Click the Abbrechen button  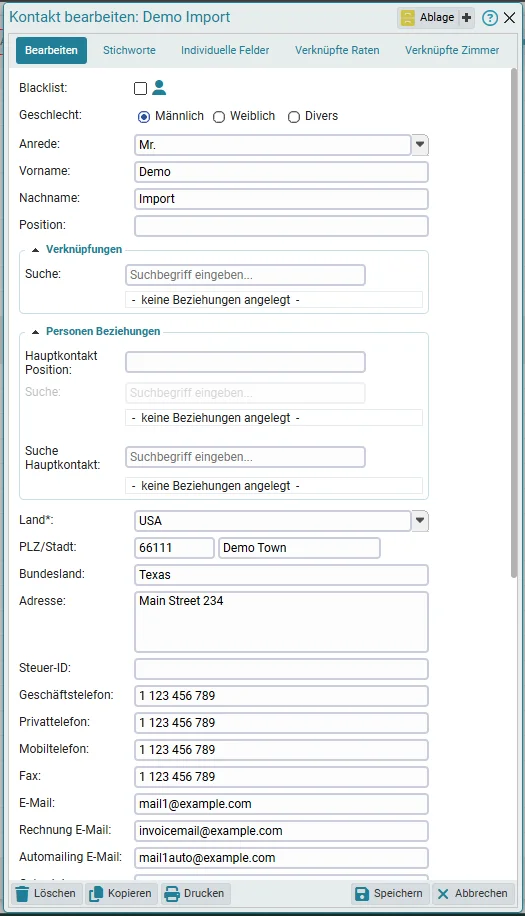[x=473, y=893]
